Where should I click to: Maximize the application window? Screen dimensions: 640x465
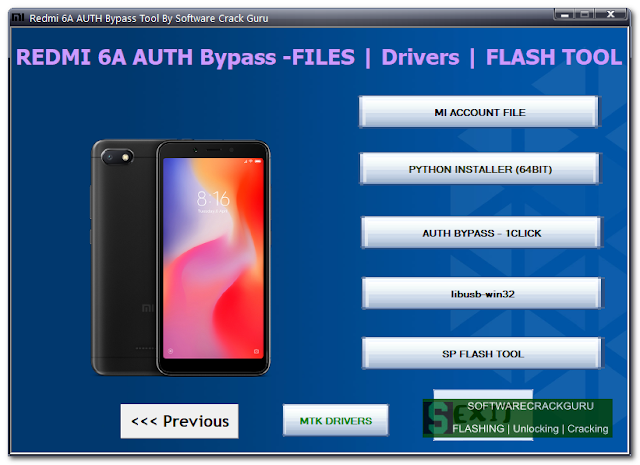pyautogui.click(x=585, y=15)
